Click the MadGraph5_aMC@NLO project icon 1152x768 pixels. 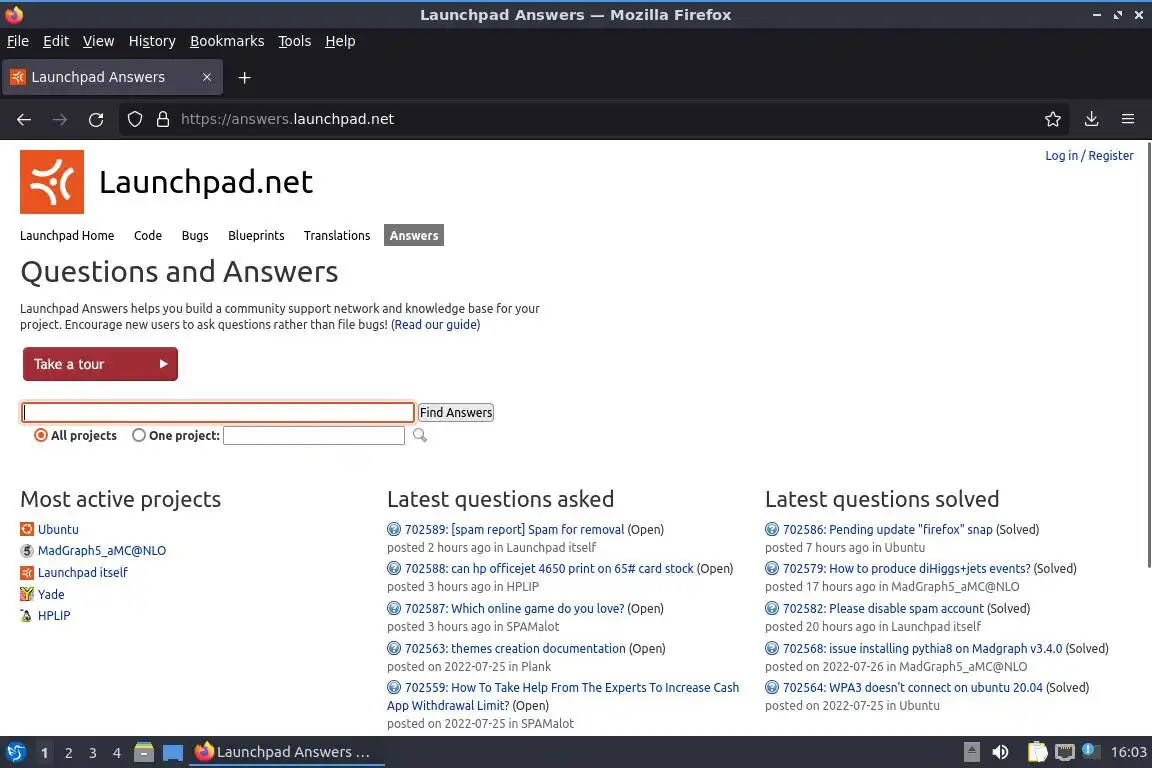click(x=27, y=550)
